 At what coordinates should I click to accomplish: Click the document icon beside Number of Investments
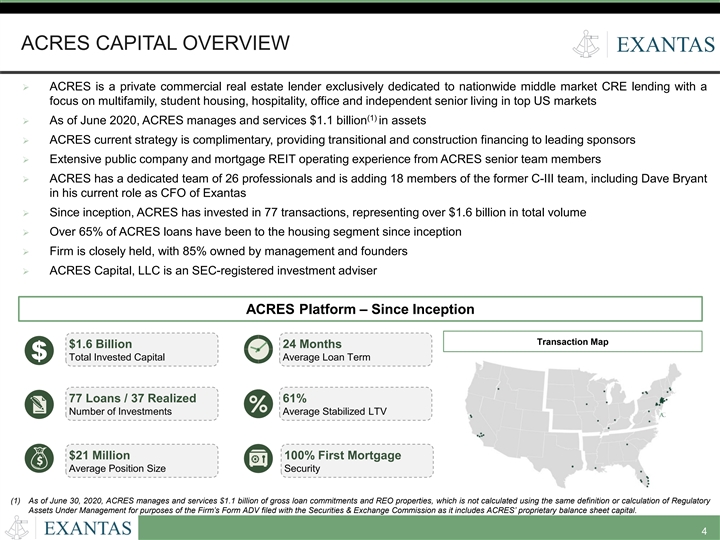pos(39,404)
